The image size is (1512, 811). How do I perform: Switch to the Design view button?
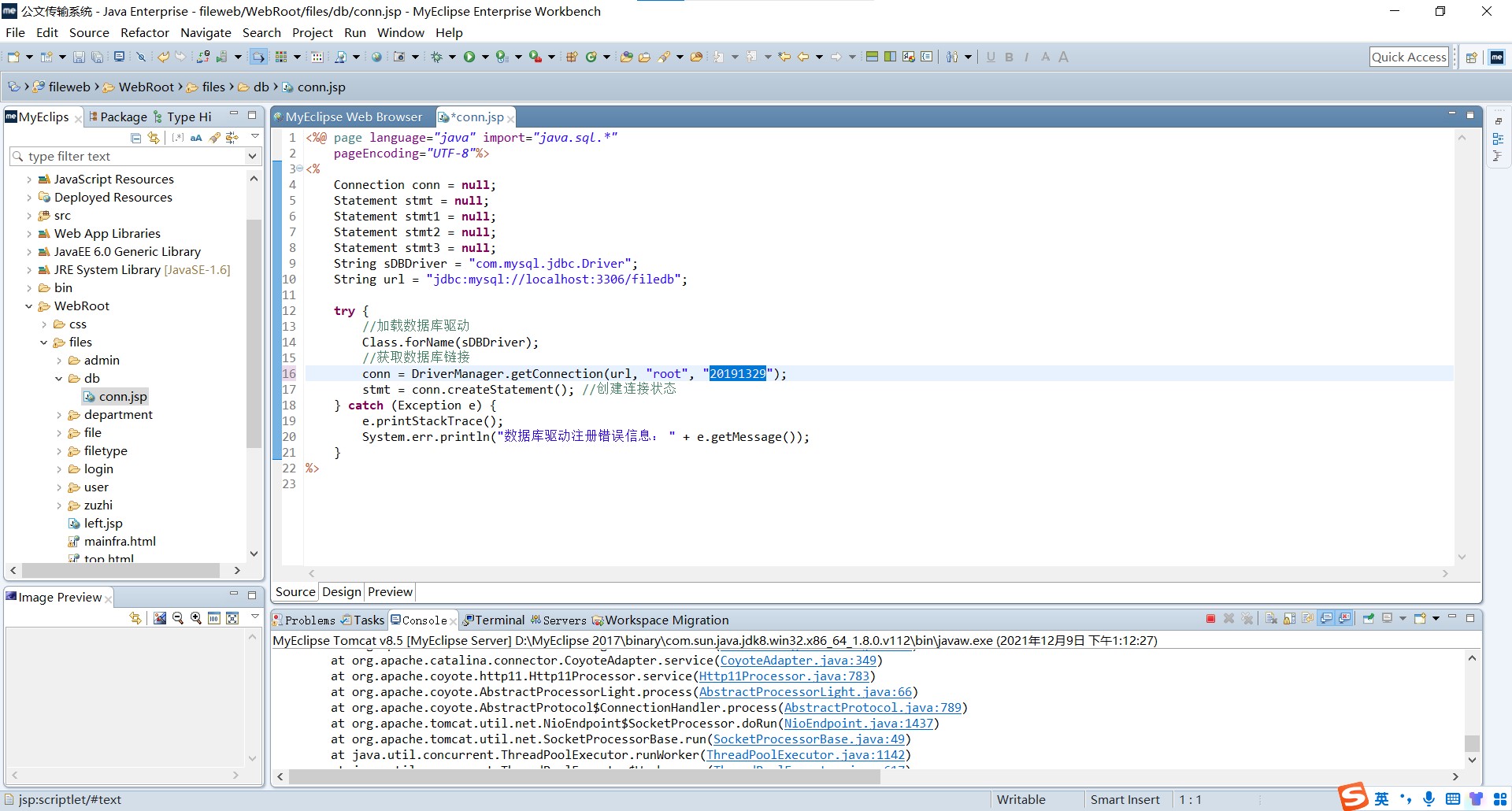[341, 592]
